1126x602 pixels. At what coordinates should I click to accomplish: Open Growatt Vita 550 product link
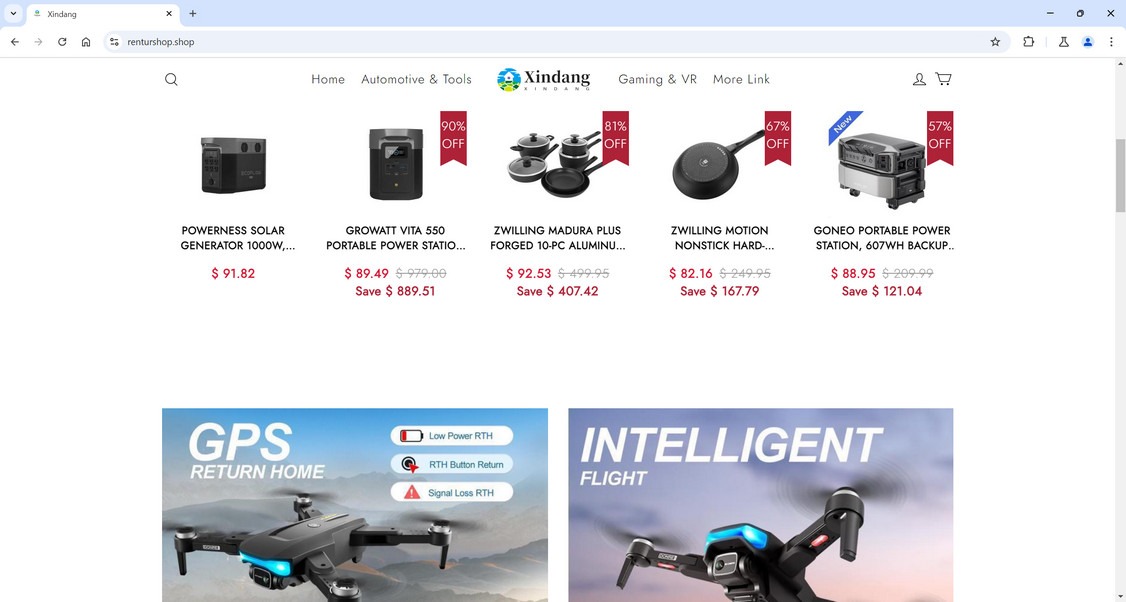coord(396,238)
